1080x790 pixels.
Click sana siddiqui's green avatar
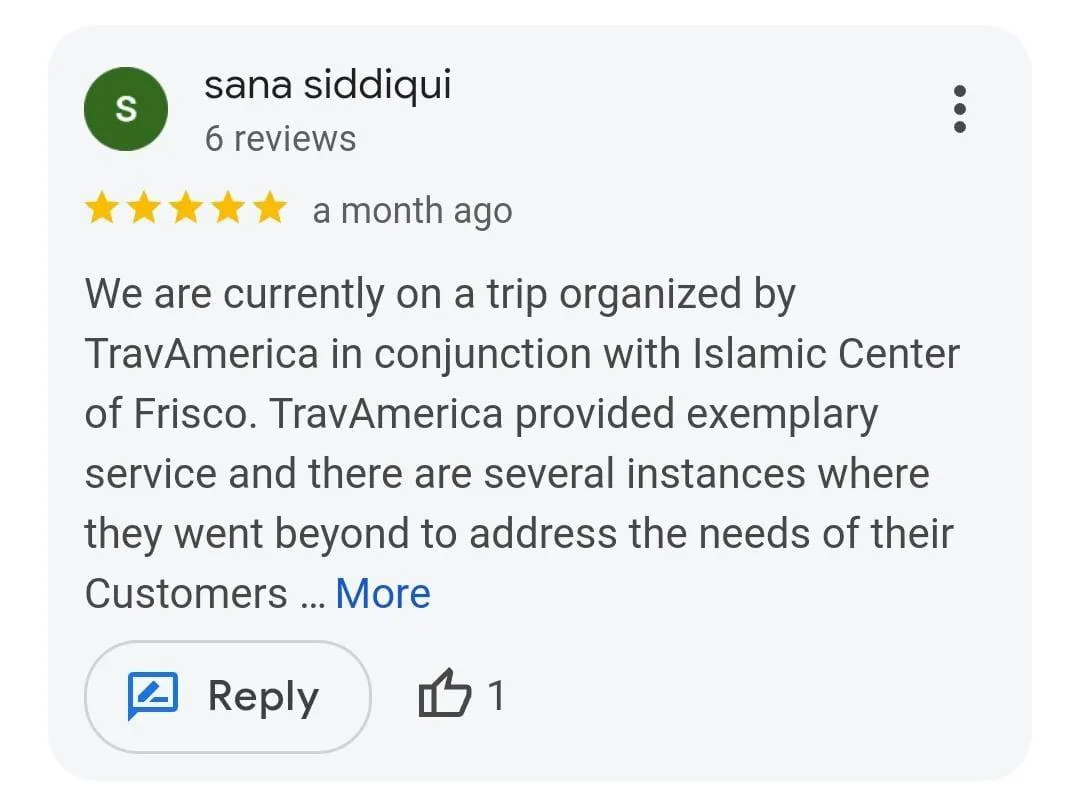point(126,109)
